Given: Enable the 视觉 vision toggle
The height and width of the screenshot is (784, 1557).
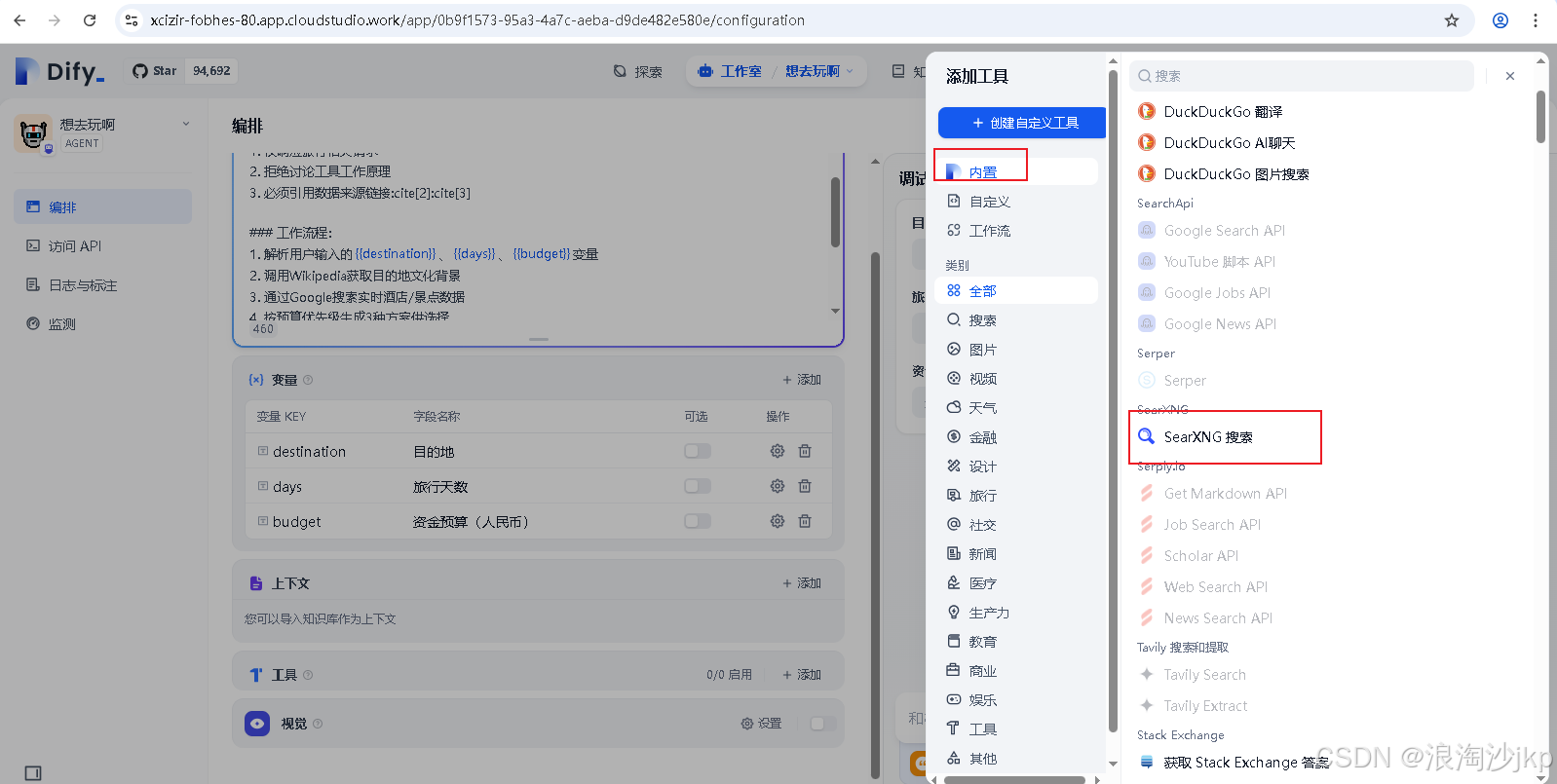Looking at the screenshot, I should 823,724.
